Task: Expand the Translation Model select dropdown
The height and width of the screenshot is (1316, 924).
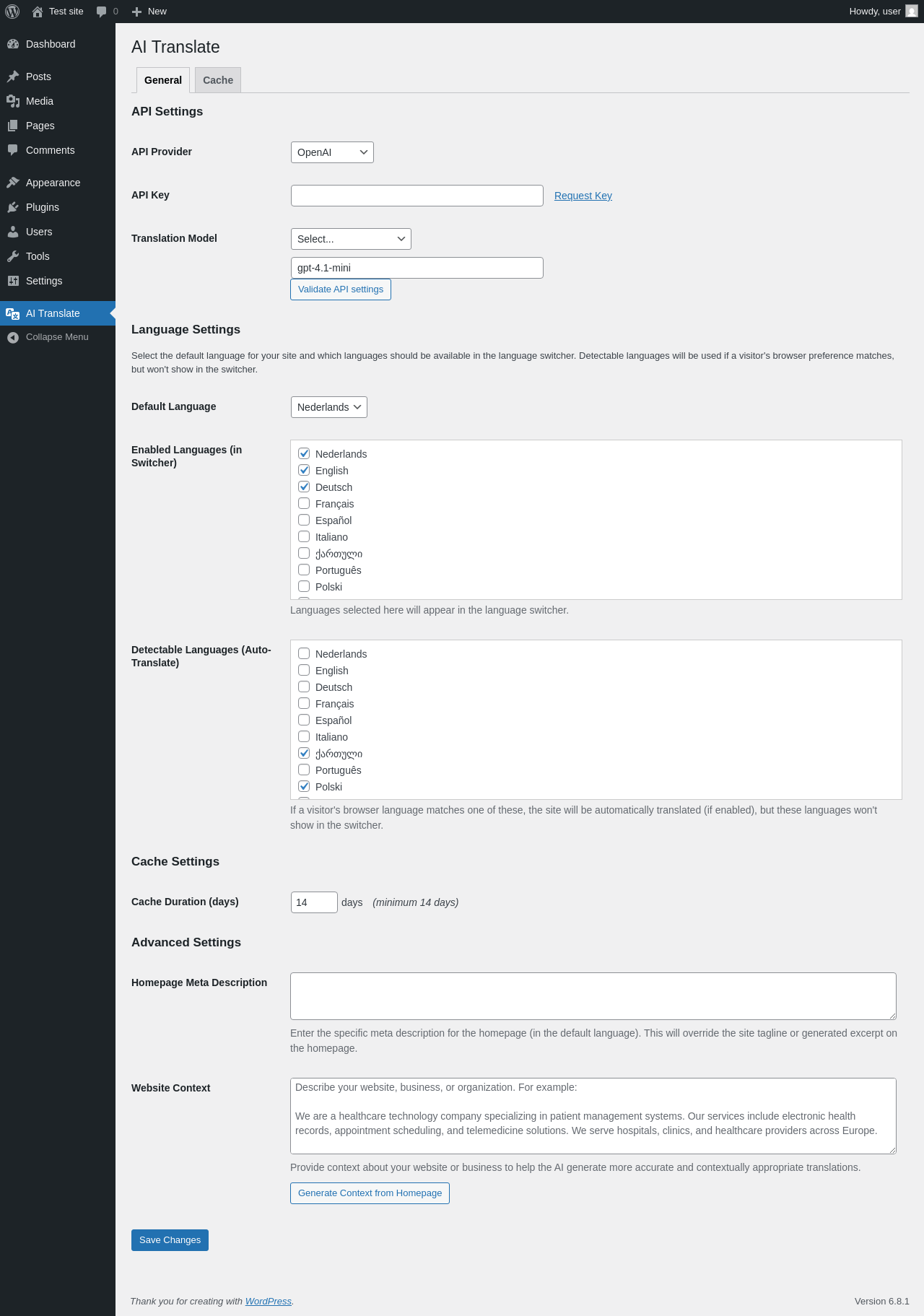Action: (x=351, y=239)
